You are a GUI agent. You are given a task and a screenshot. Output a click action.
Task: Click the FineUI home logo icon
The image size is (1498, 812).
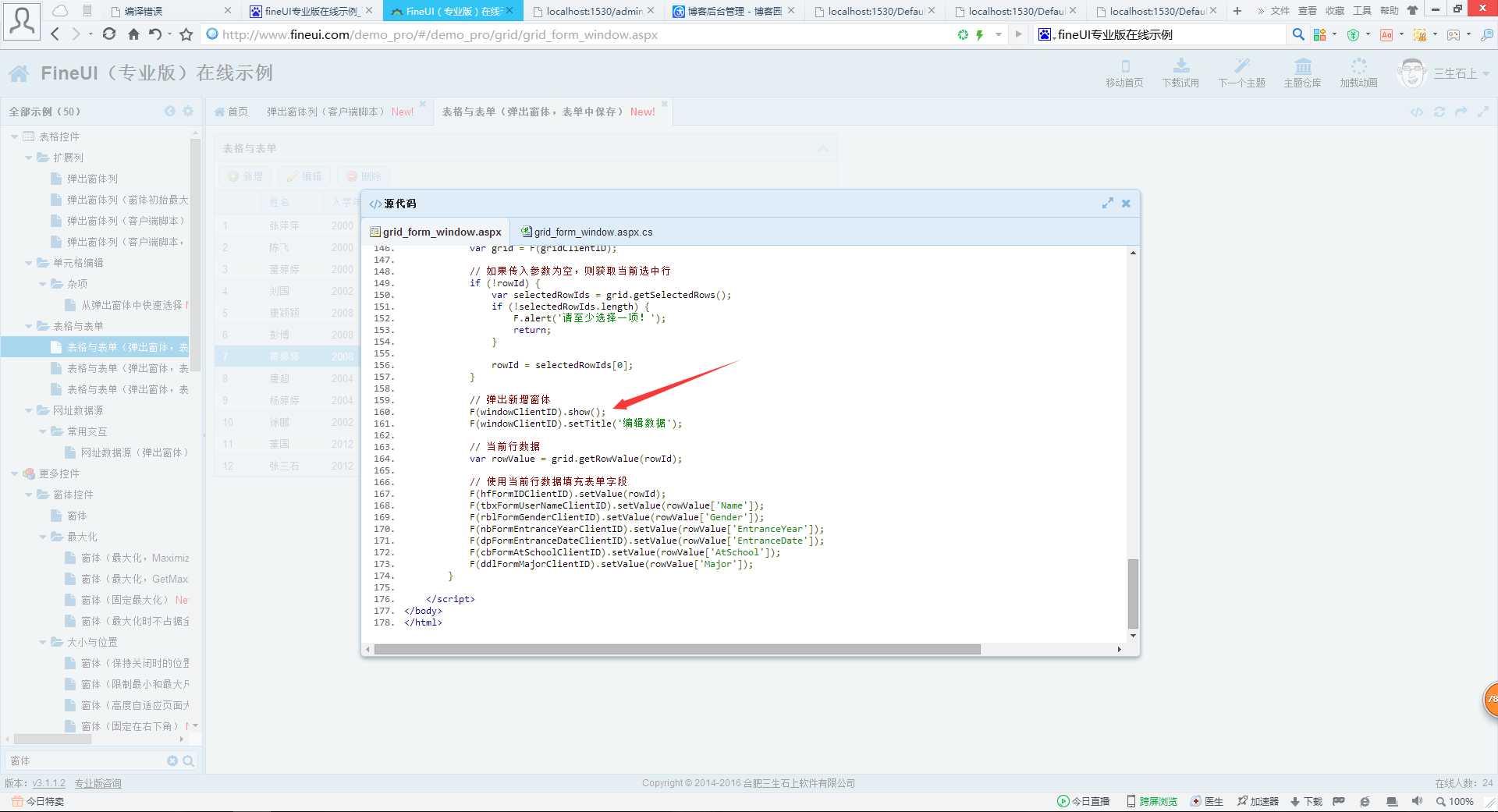20,73
